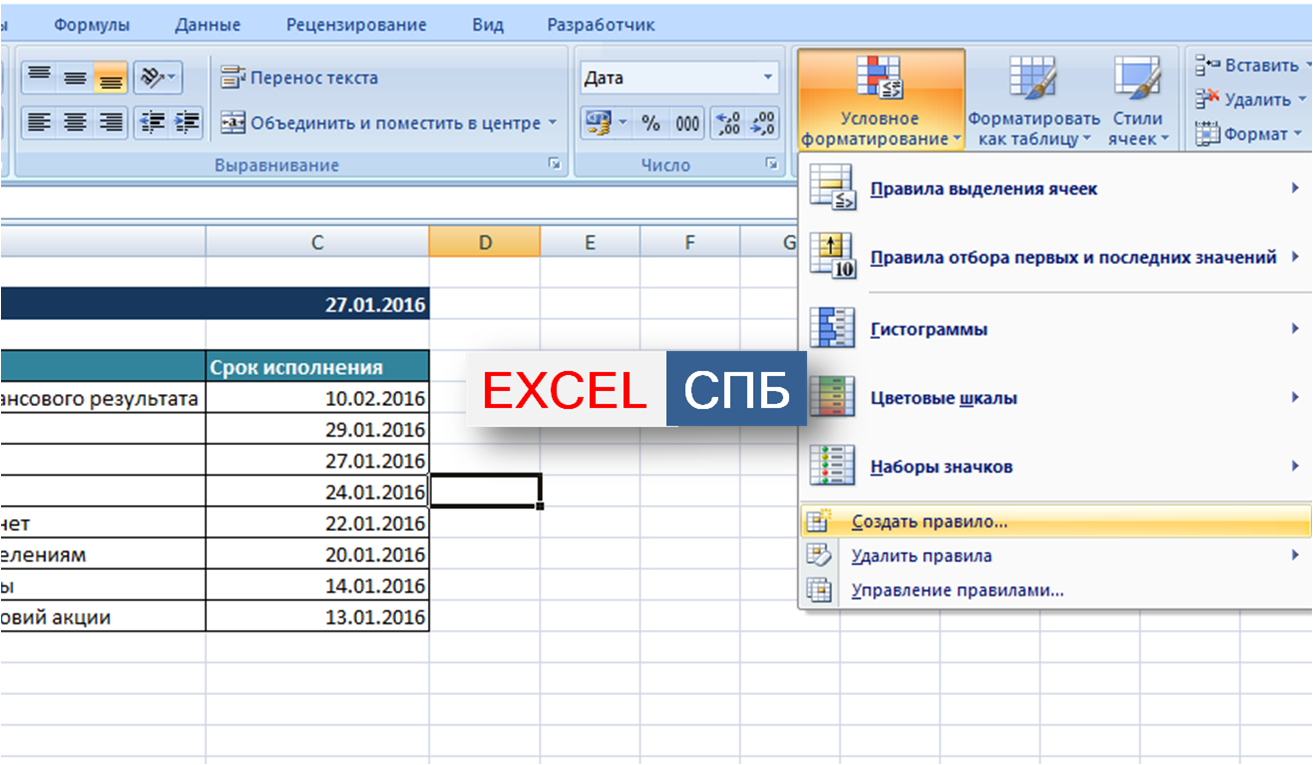
Task: Open Стили ячеек gallery
Action: (x=1137, y=101)
